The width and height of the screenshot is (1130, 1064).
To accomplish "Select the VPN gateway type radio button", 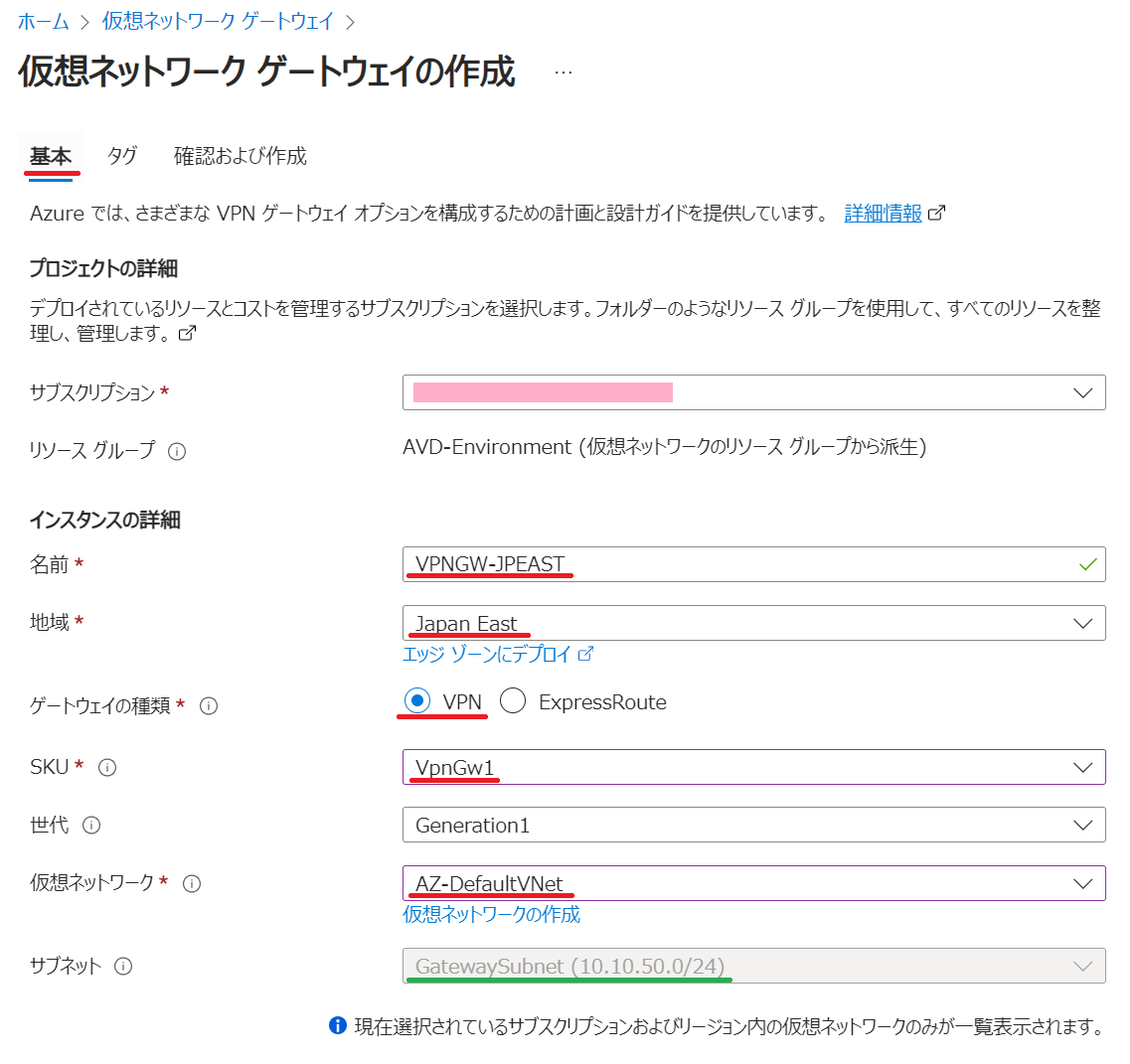I will pyautogui.click(x=417, y=701).
